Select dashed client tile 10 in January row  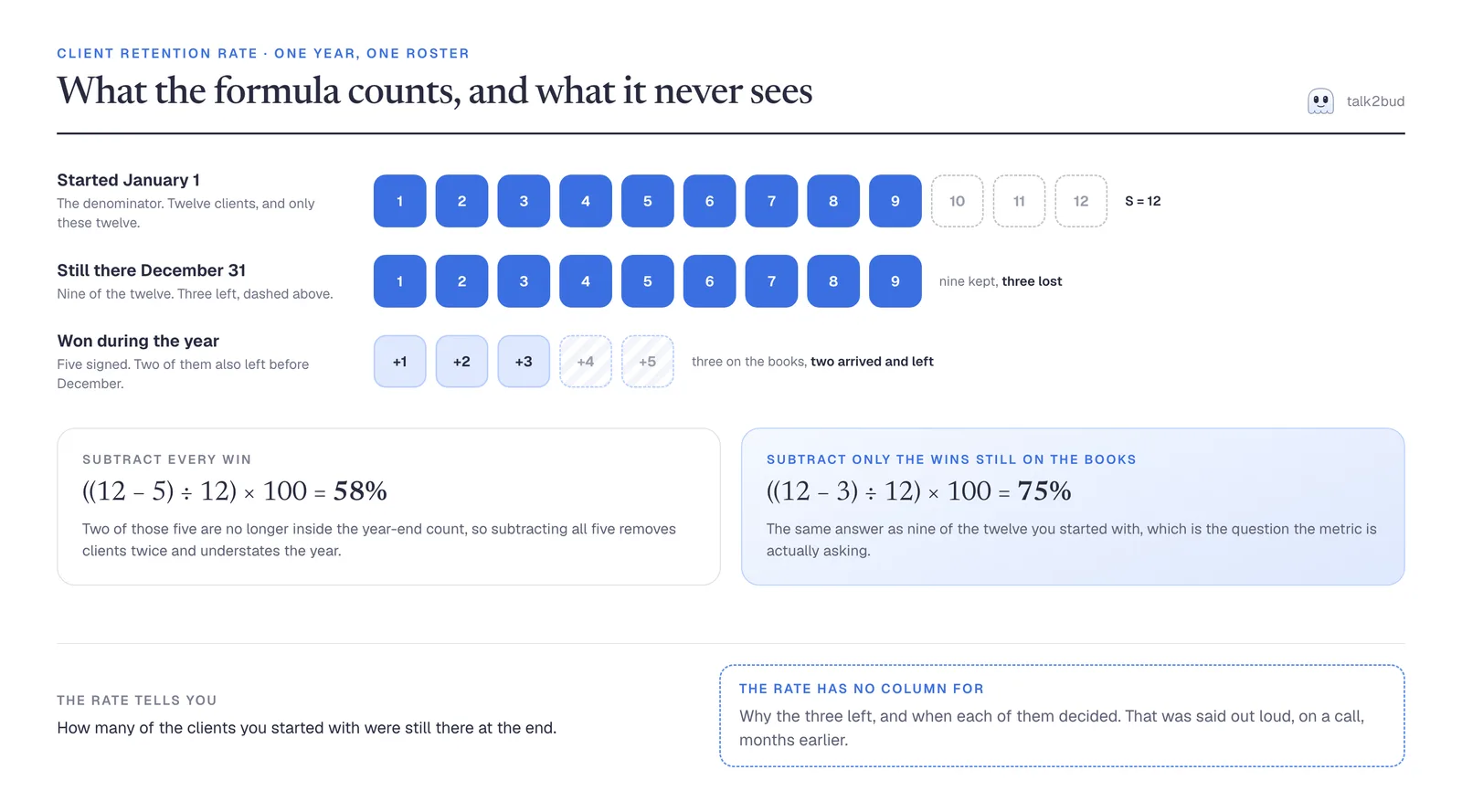957,201
